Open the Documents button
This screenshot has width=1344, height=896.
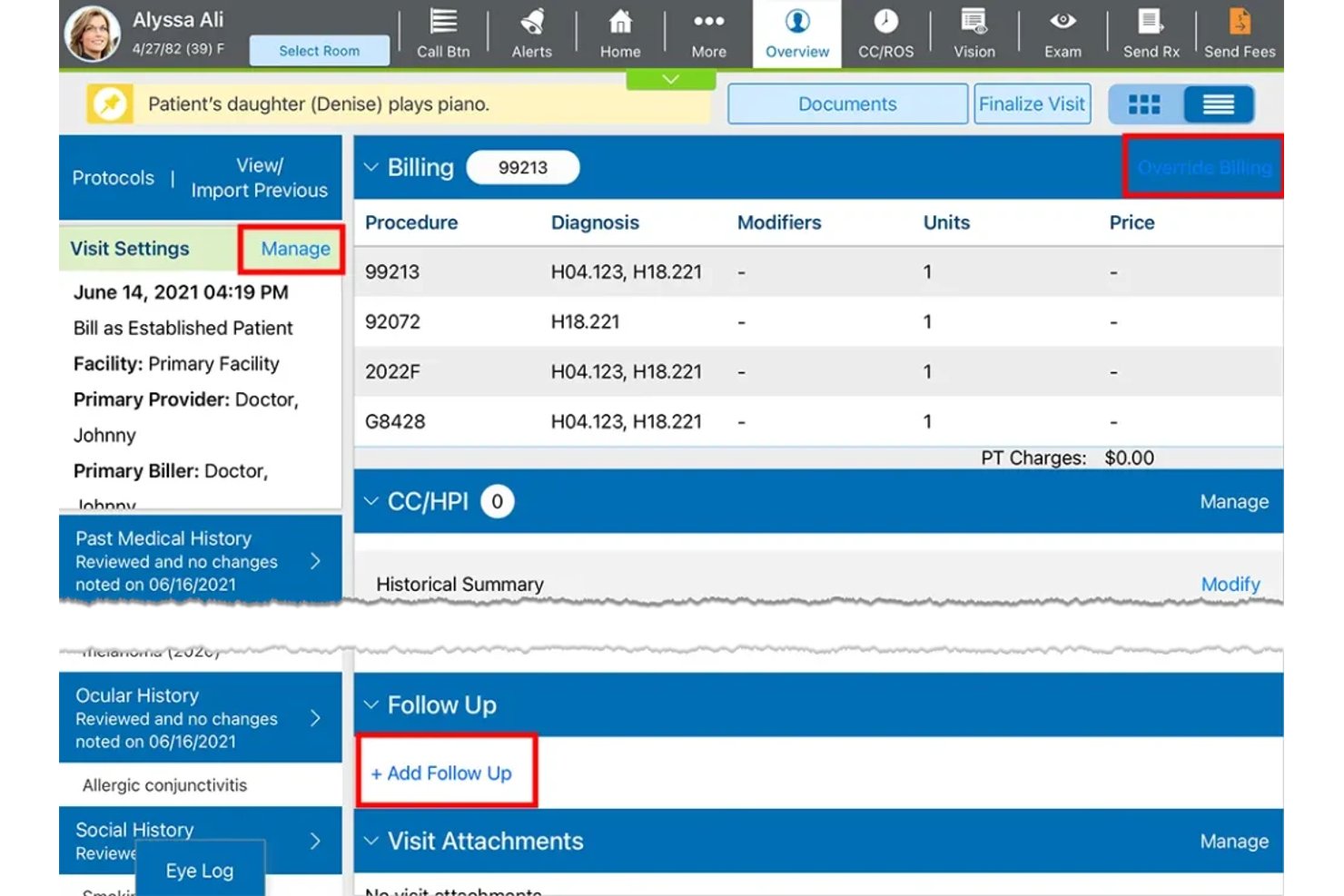tap(847, 103)
